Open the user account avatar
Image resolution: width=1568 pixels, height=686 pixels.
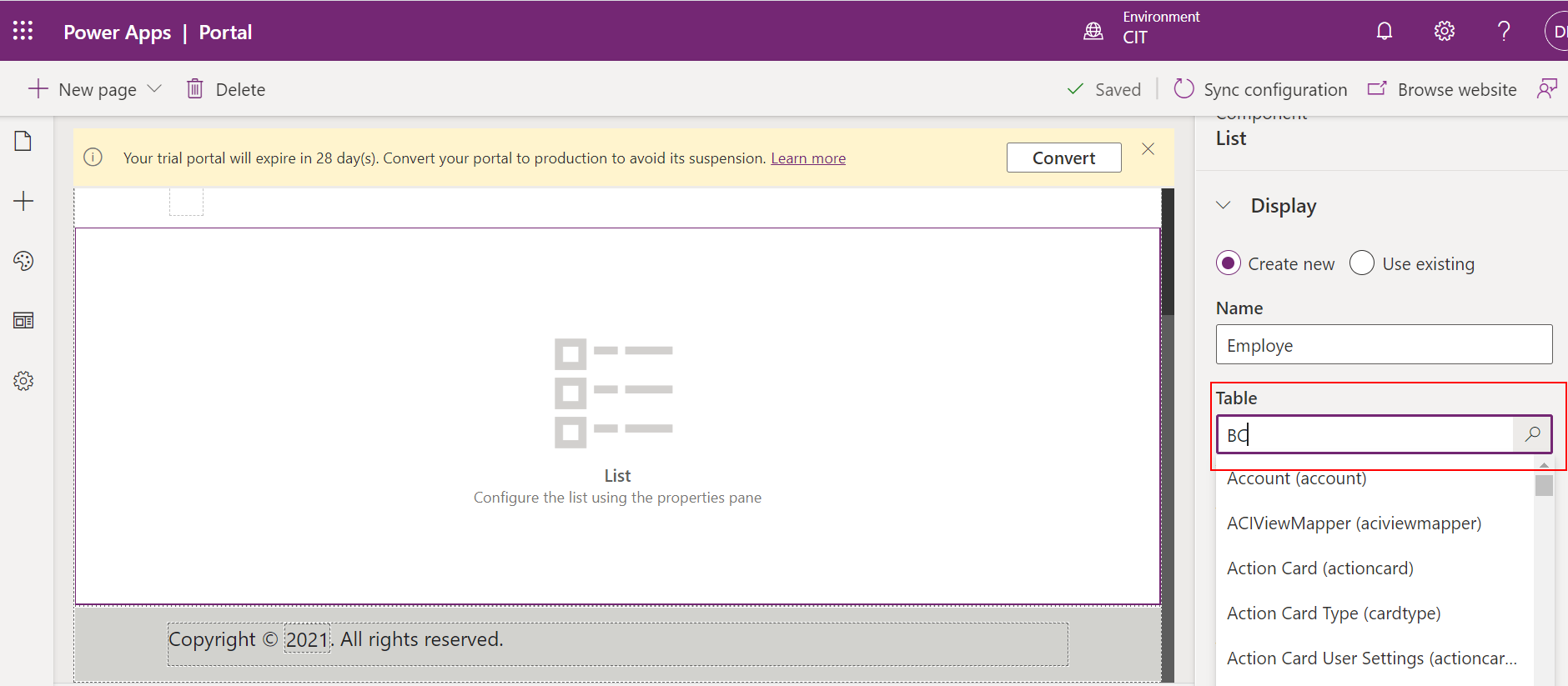click(x=1556, y=32)
